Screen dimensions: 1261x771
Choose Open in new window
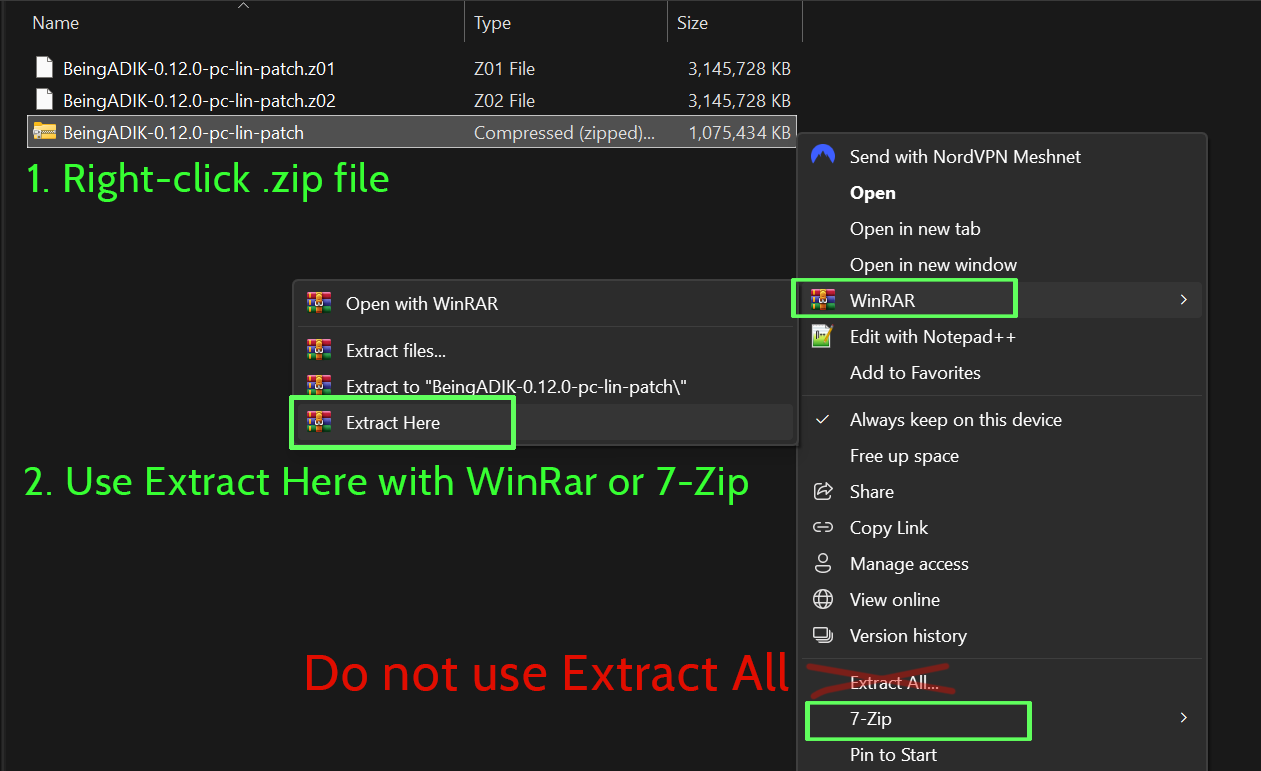pos(933,264)
